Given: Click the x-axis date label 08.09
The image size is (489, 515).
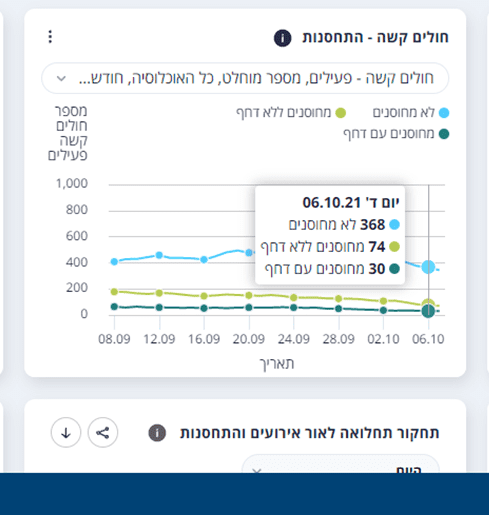Looking at the screenshot, I should [x=114, y=339].
